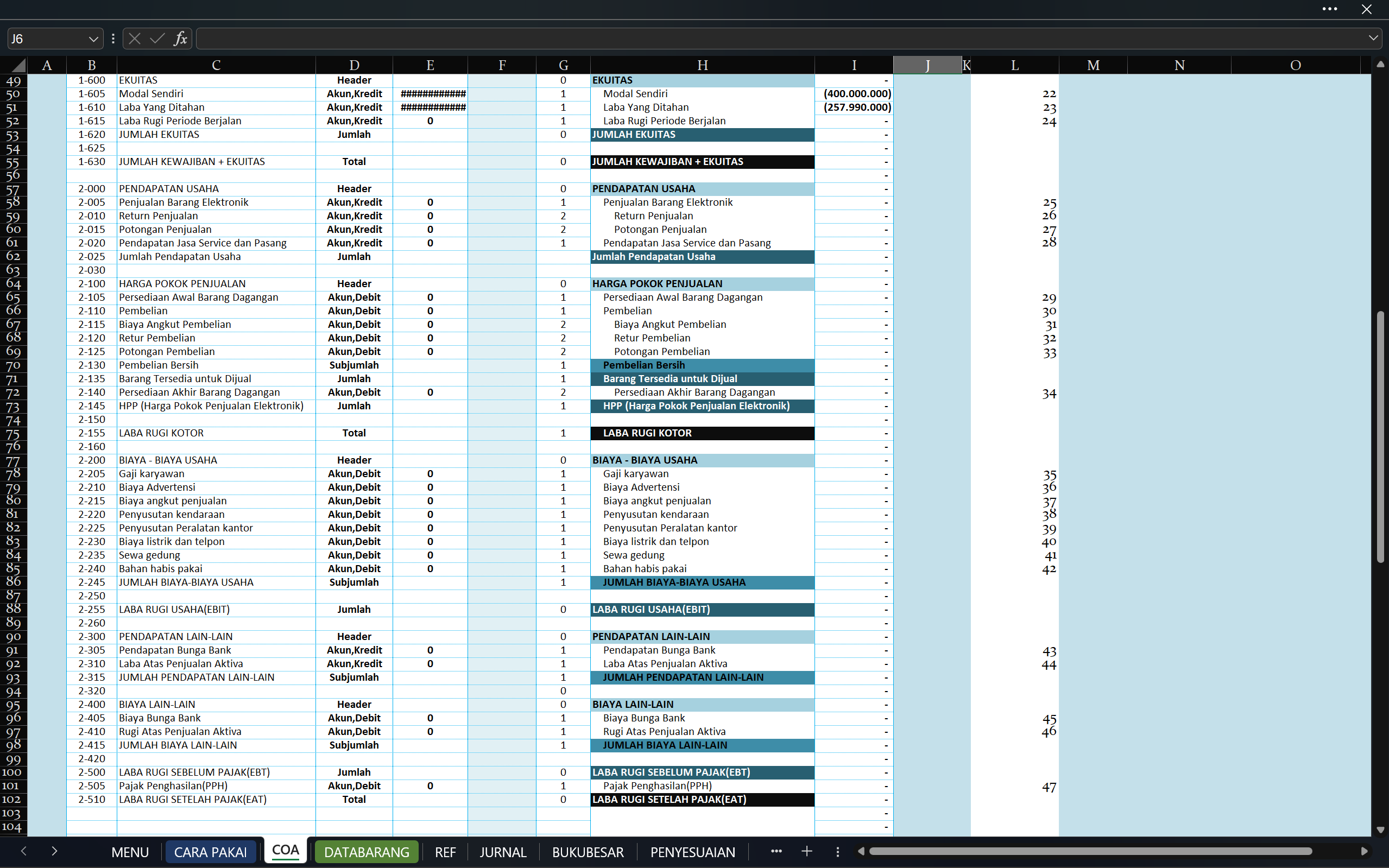Screen dimensions: 1389x868
Task: Click the vertical scrollbar down arrow
Action: [x=1380, y=830]
